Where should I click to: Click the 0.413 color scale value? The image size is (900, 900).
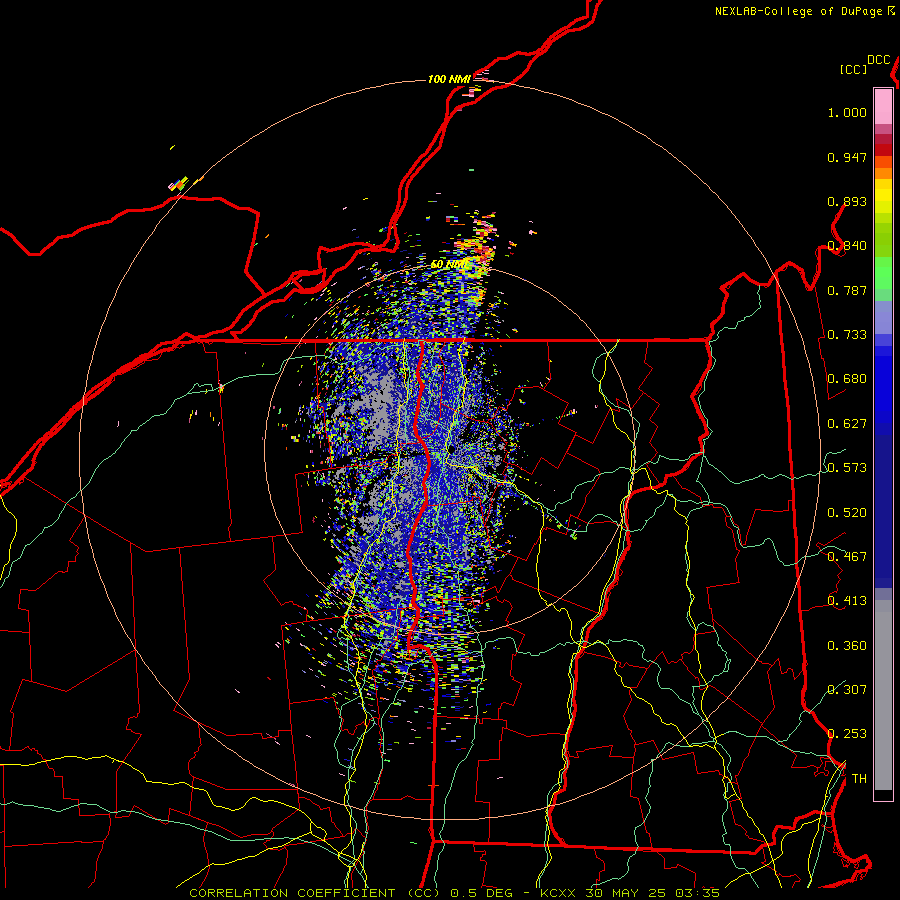pyautogui.click(x=847, y=601)
